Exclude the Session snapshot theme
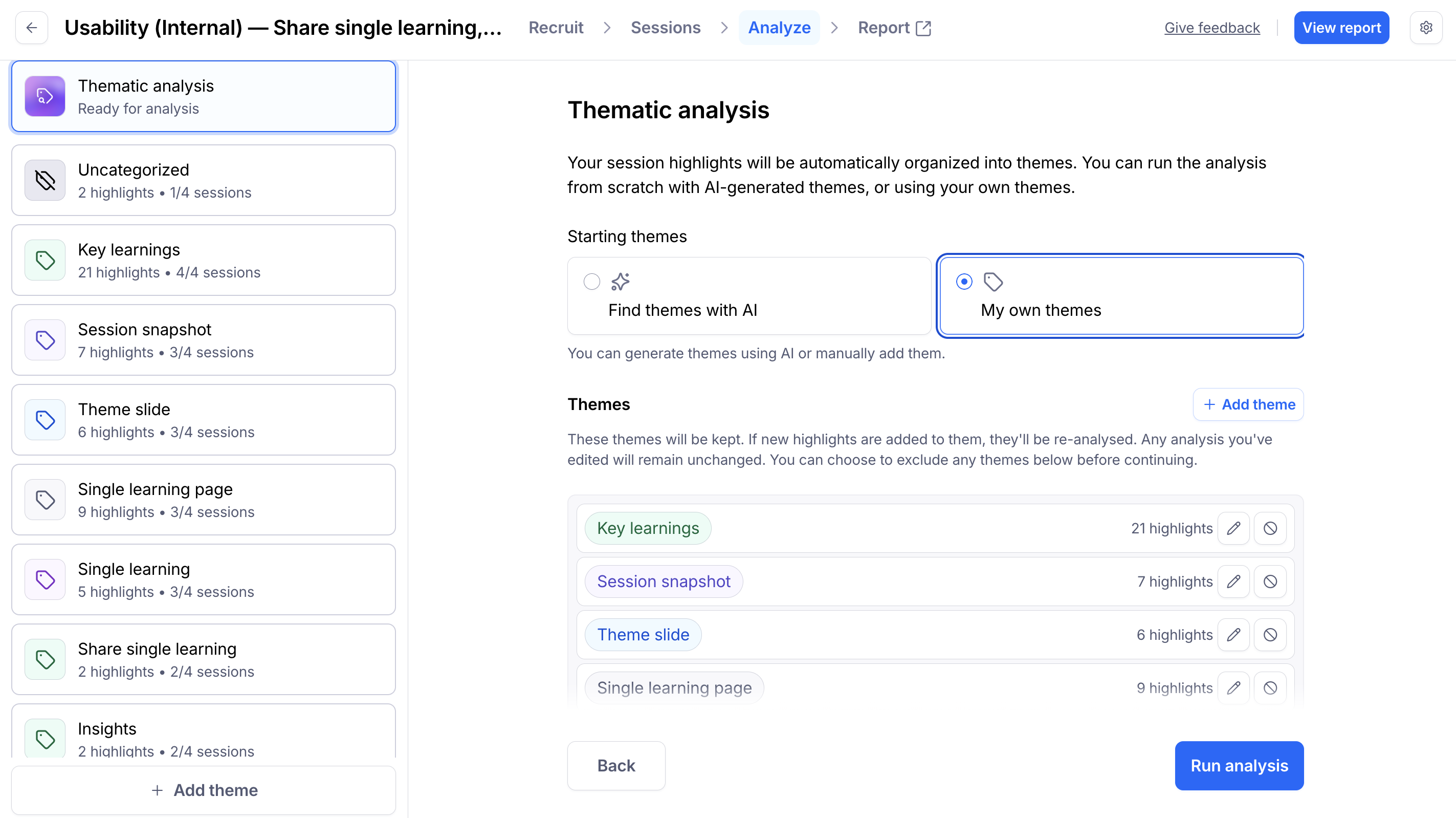The height and width of the screenshot is (818, 1456). pyautogui.click(x=1270, y=581)
